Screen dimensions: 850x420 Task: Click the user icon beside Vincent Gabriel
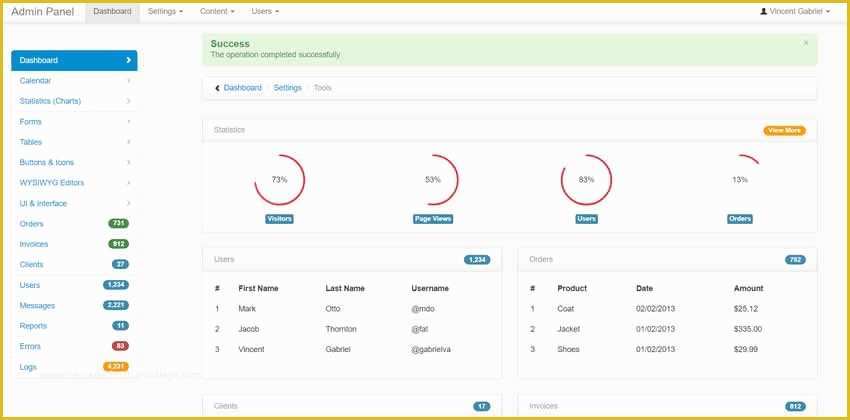coord(763,11)
